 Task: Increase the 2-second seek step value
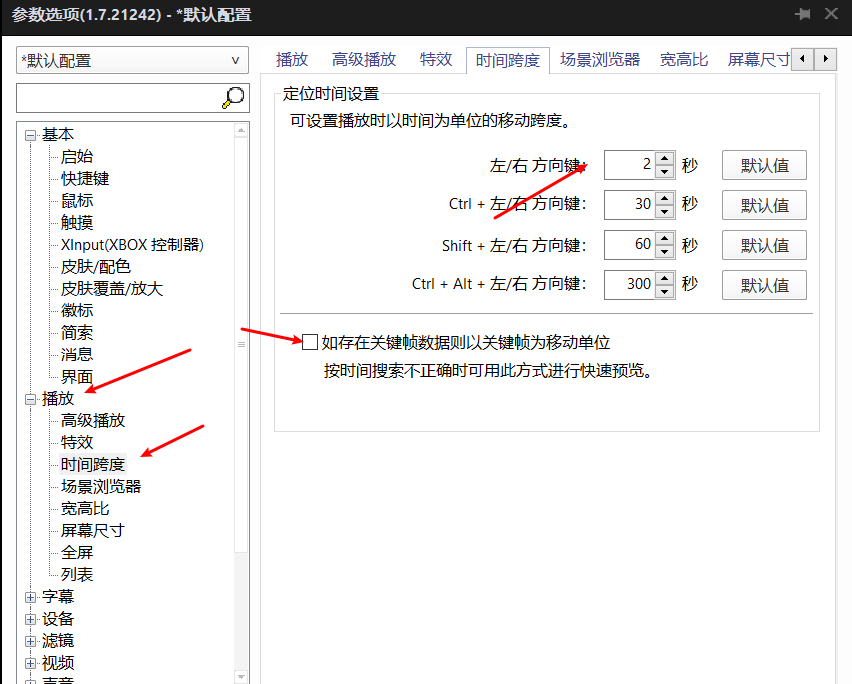coord(665,159)
